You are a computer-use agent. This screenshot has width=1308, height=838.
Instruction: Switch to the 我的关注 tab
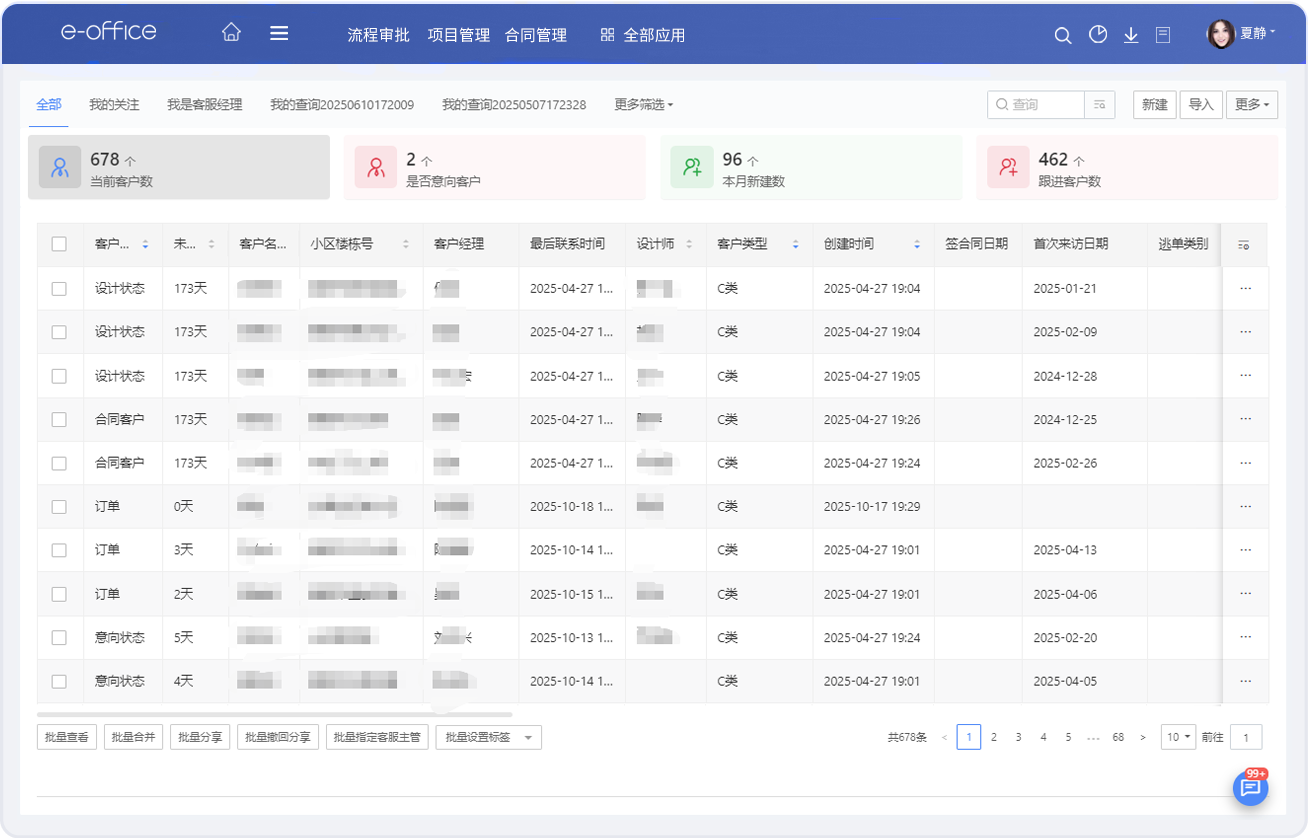tap(114, 105)
